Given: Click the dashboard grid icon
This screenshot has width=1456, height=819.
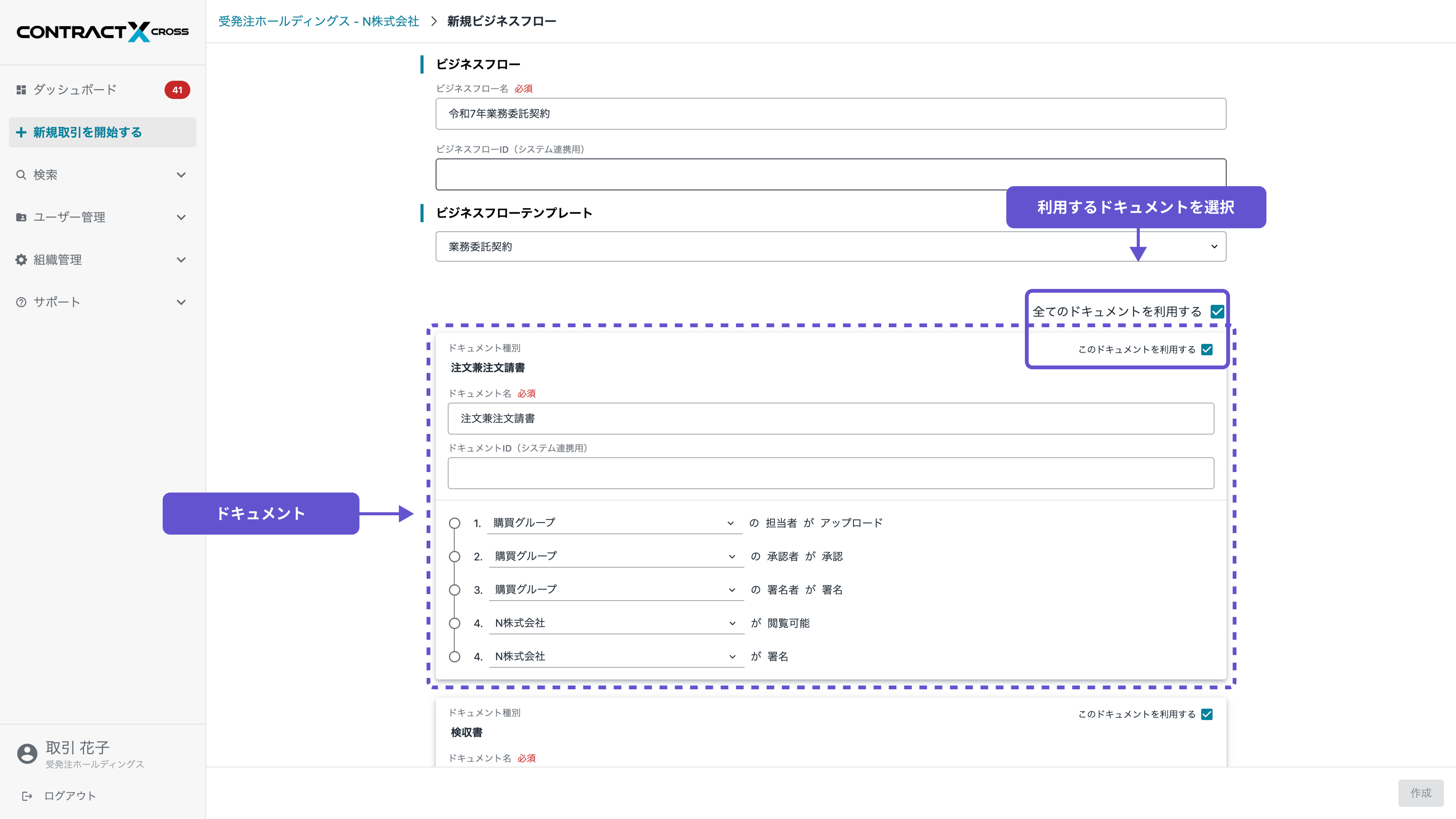Looking at the screenshot, I should point(21,90).
